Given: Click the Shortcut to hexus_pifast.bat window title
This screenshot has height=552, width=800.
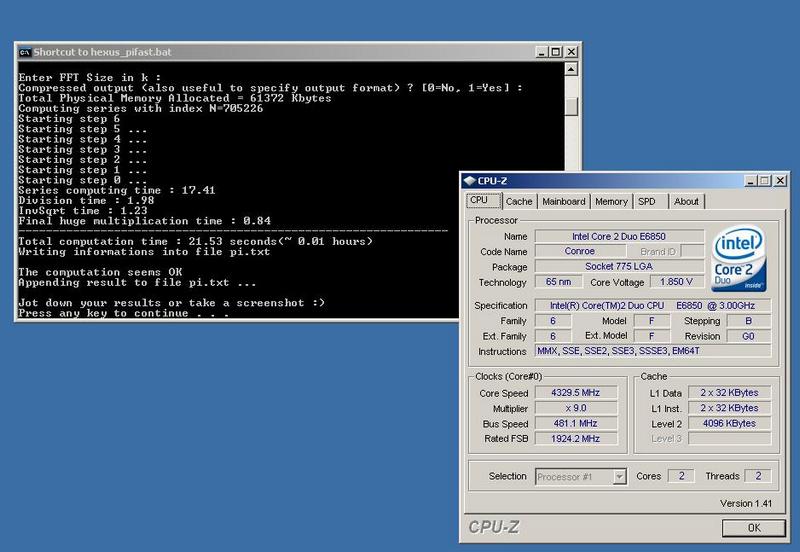Looking at the screenshot, I should [103, 52].
